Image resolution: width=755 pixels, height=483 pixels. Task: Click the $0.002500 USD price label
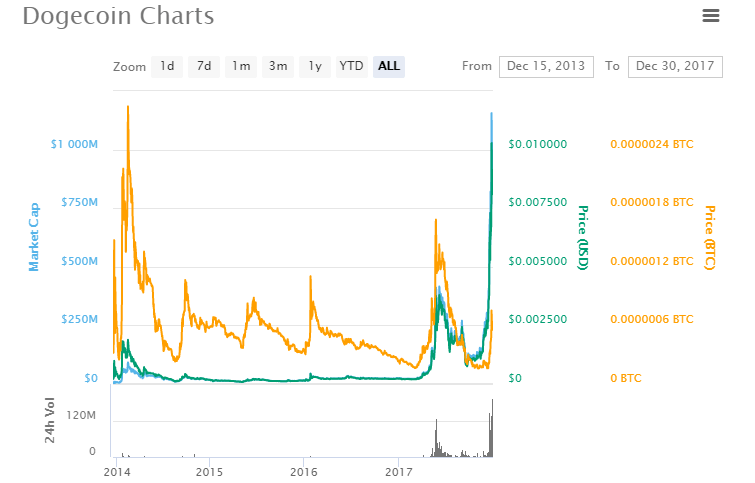(538, 319)
